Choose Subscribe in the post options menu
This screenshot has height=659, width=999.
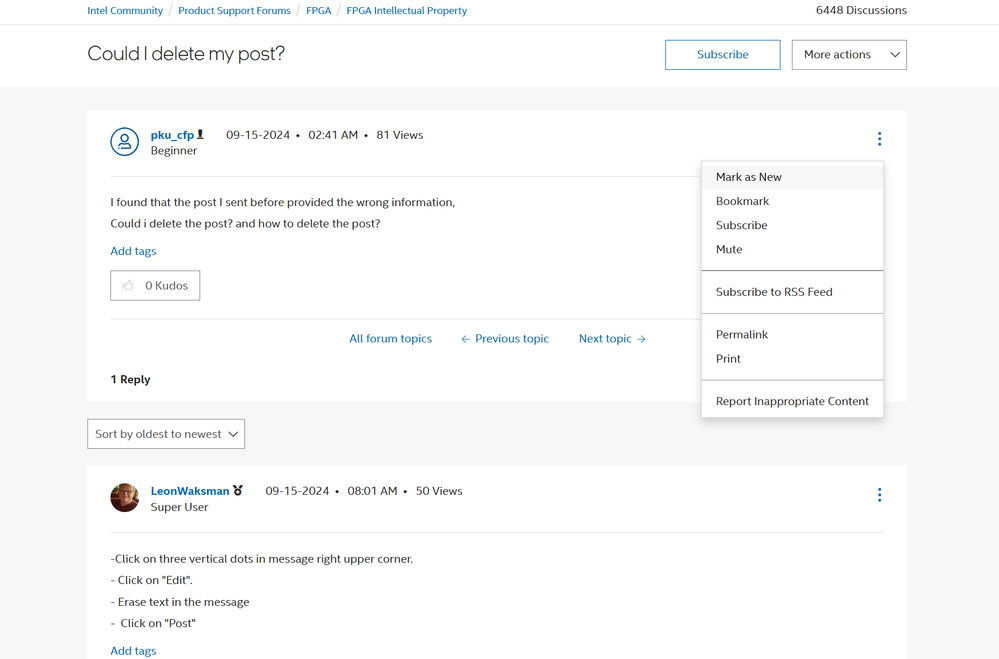coord(792,226)
